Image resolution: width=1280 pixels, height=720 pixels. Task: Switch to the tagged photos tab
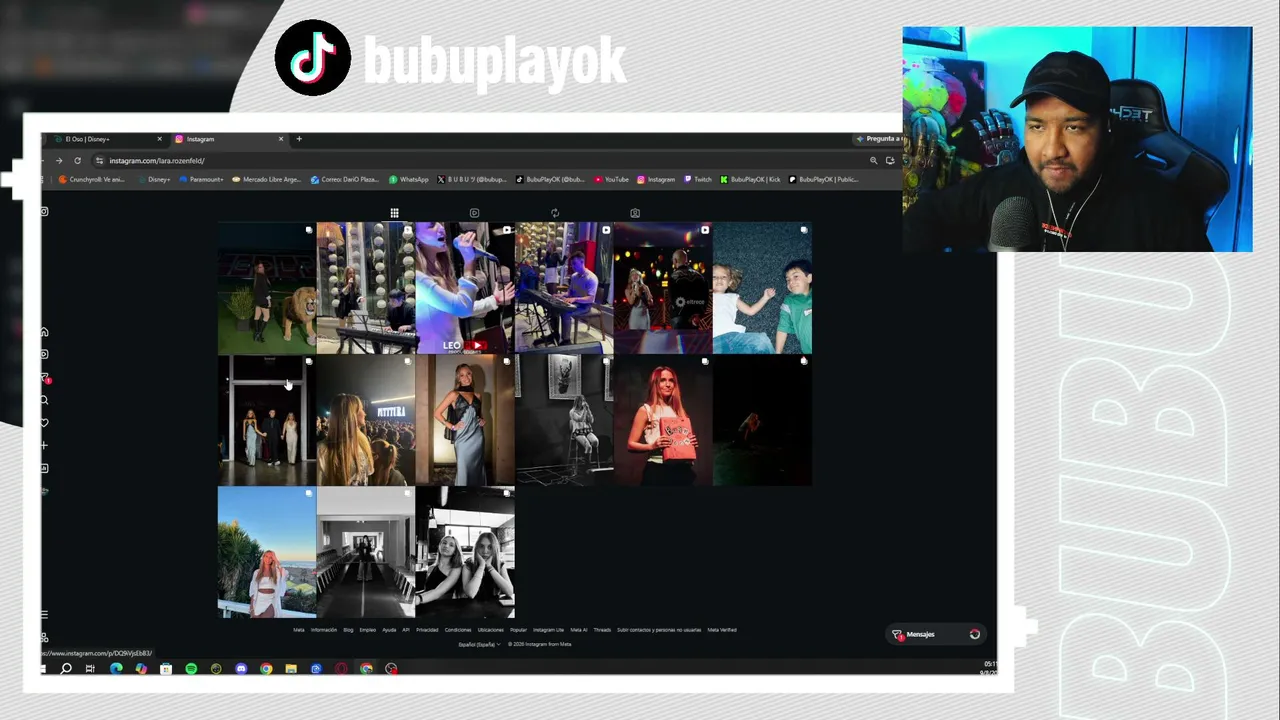634,213
